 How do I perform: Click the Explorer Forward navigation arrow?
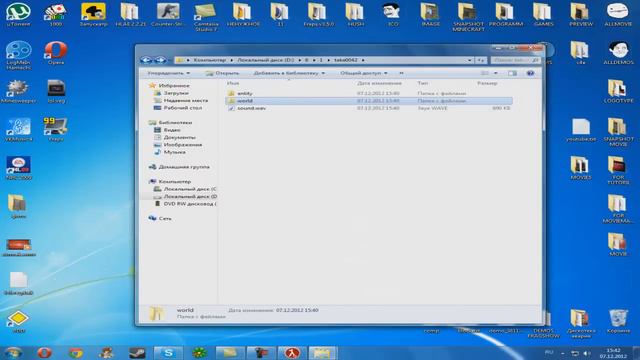(160, 60)
